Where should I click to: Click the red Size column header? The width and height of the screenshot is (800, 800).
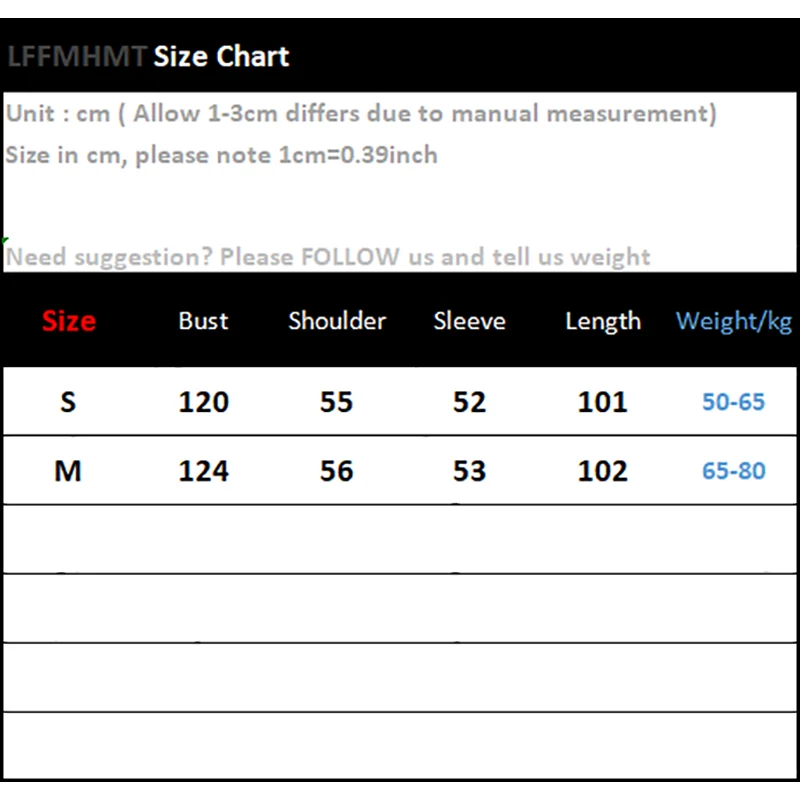point(69,321)
